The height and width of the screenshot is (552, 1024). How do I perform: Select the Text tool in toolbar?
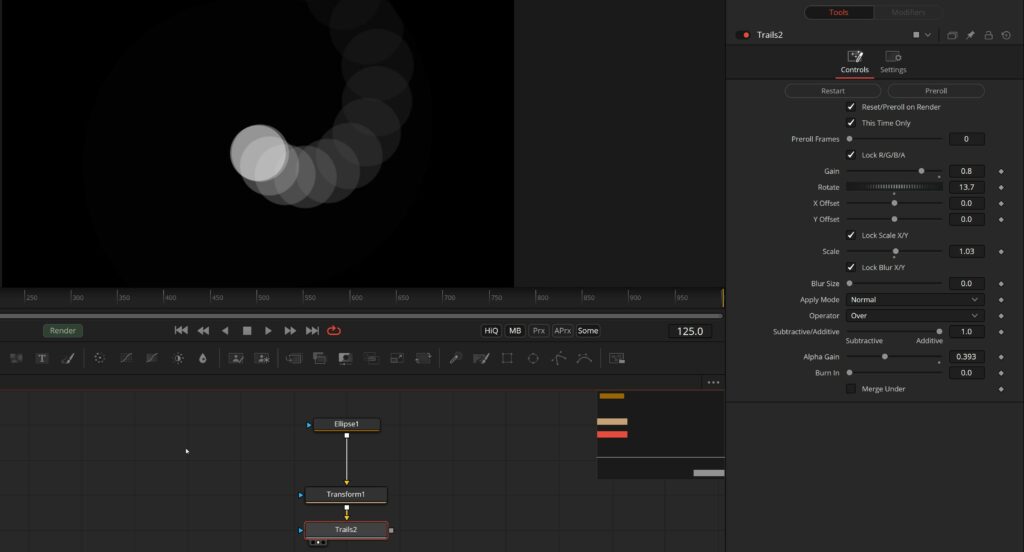(x=42, y=358)
